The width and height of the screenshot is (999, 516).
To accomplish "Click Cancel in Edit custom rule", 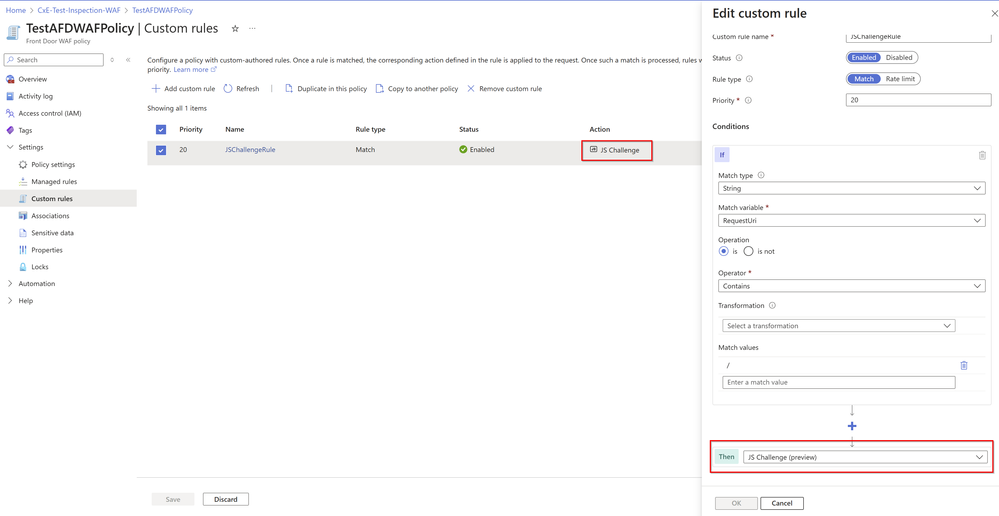I will click(782, 503).
